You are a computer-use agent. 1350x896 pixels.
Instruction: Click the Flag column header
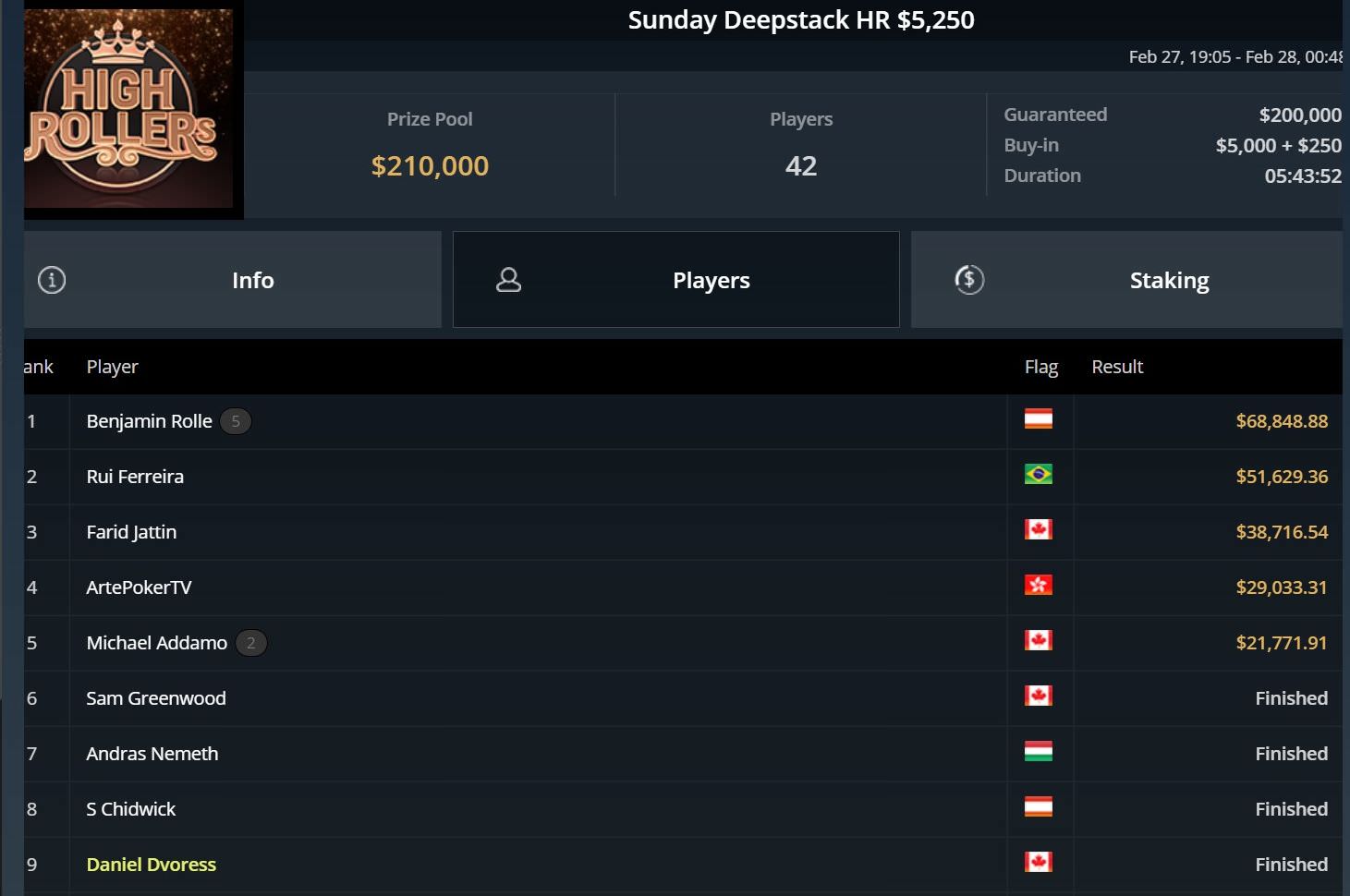(1040, 367)
